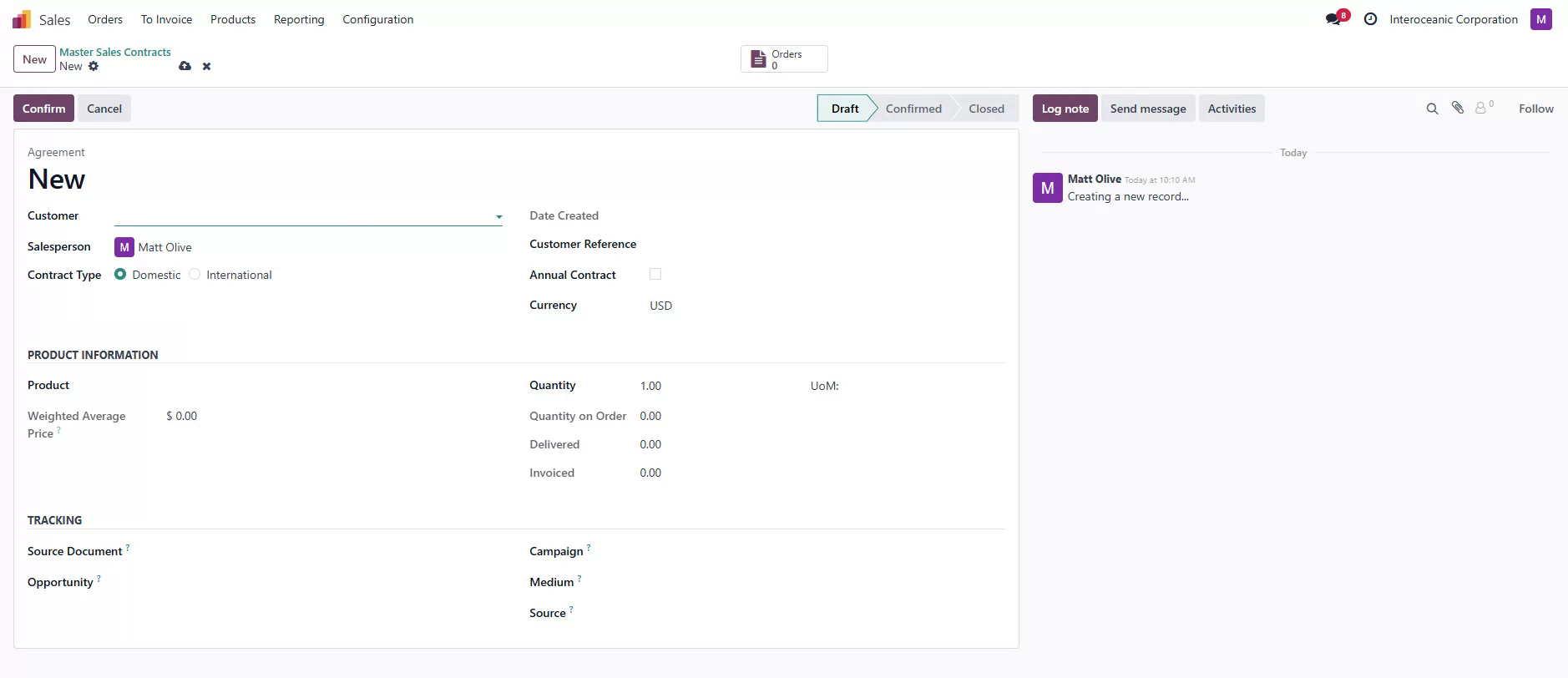
Task: Click the Customer Reference input
Action: pyautogui.click(x=827, y=244)
